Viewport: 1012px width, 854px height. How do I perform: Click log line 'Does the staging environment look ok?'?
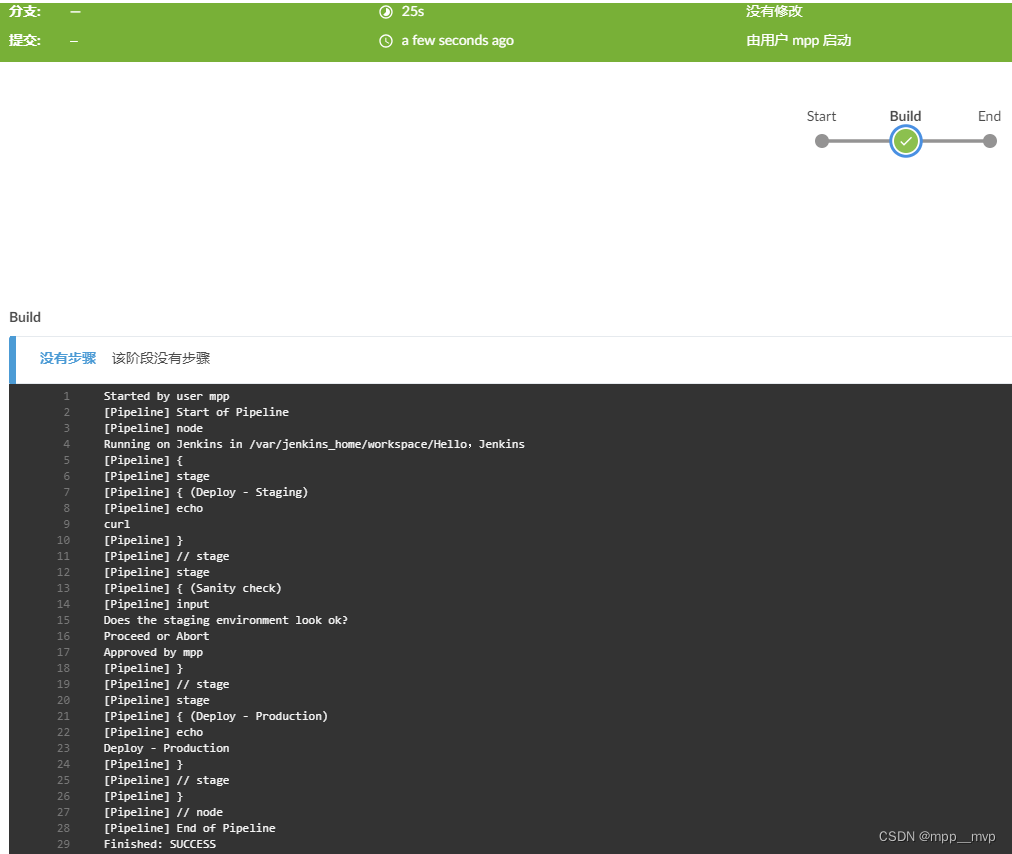point(226,620)
